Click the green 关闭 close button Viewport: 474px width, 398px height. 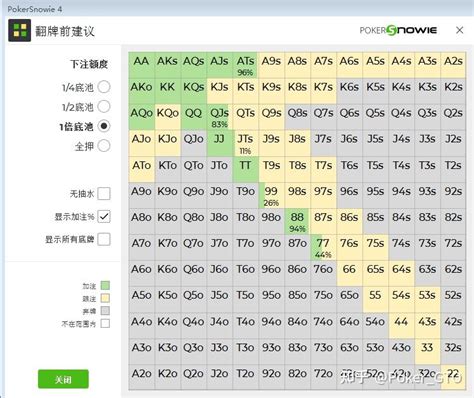coord(63,379)
